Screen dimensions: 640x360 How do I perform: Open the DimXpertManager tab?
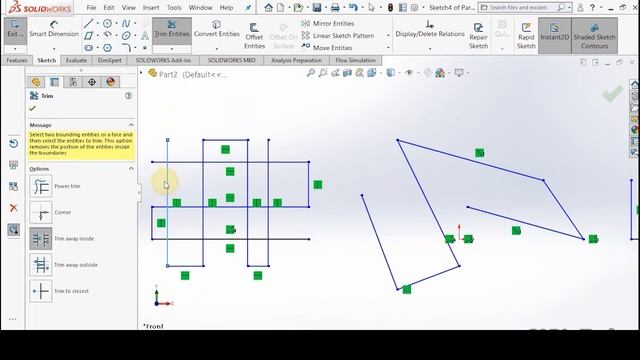click(x=92, y=82)
